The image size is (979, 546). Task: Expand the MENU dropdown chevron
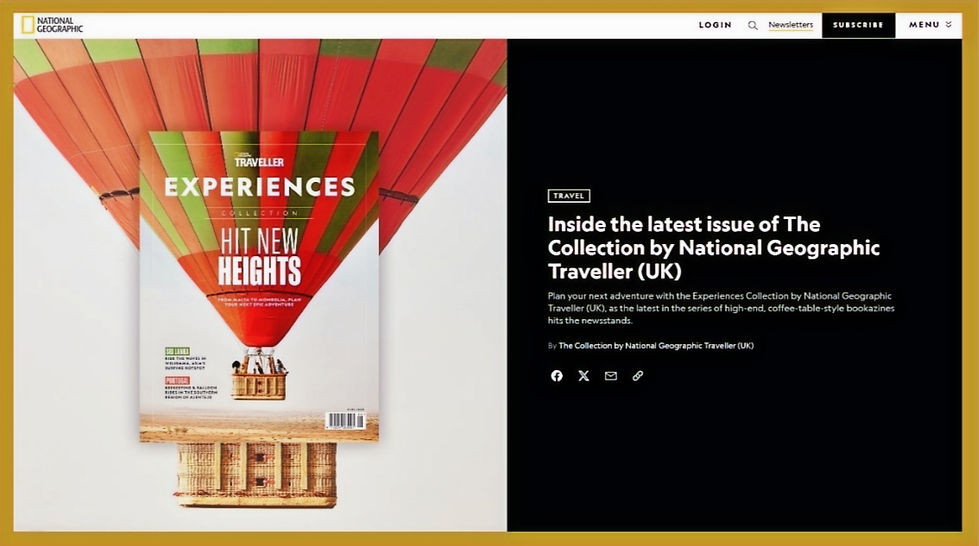tap(949, 24)
